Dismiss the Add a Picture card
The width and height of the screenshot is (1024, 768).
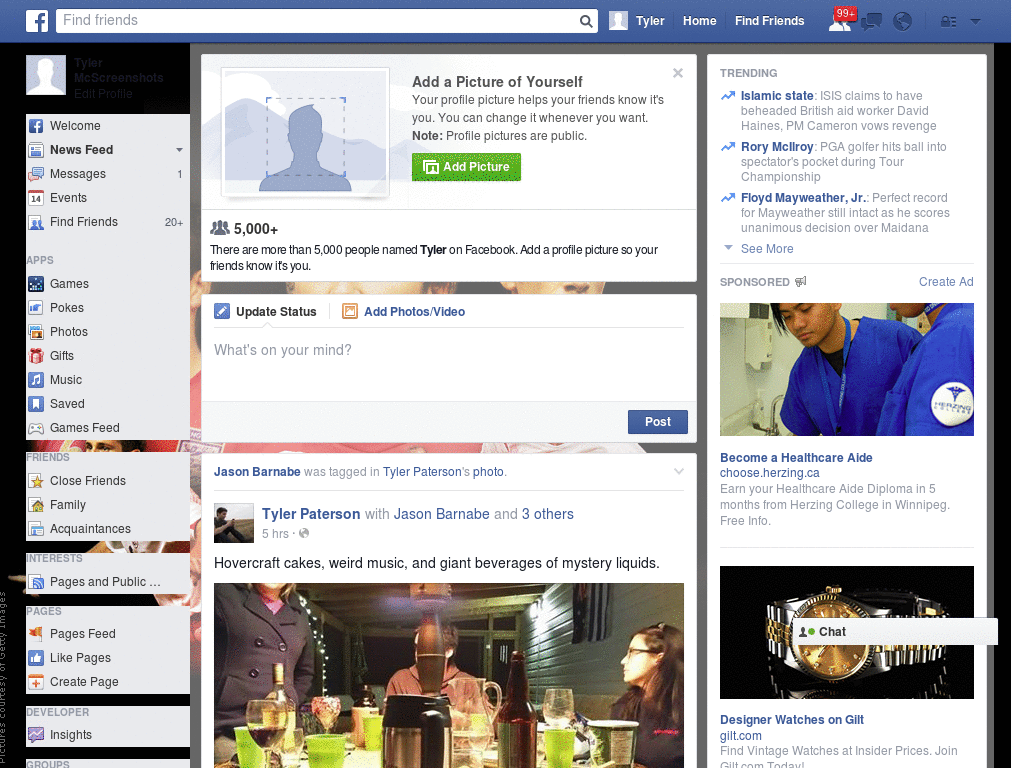click(x=678, y=73)
